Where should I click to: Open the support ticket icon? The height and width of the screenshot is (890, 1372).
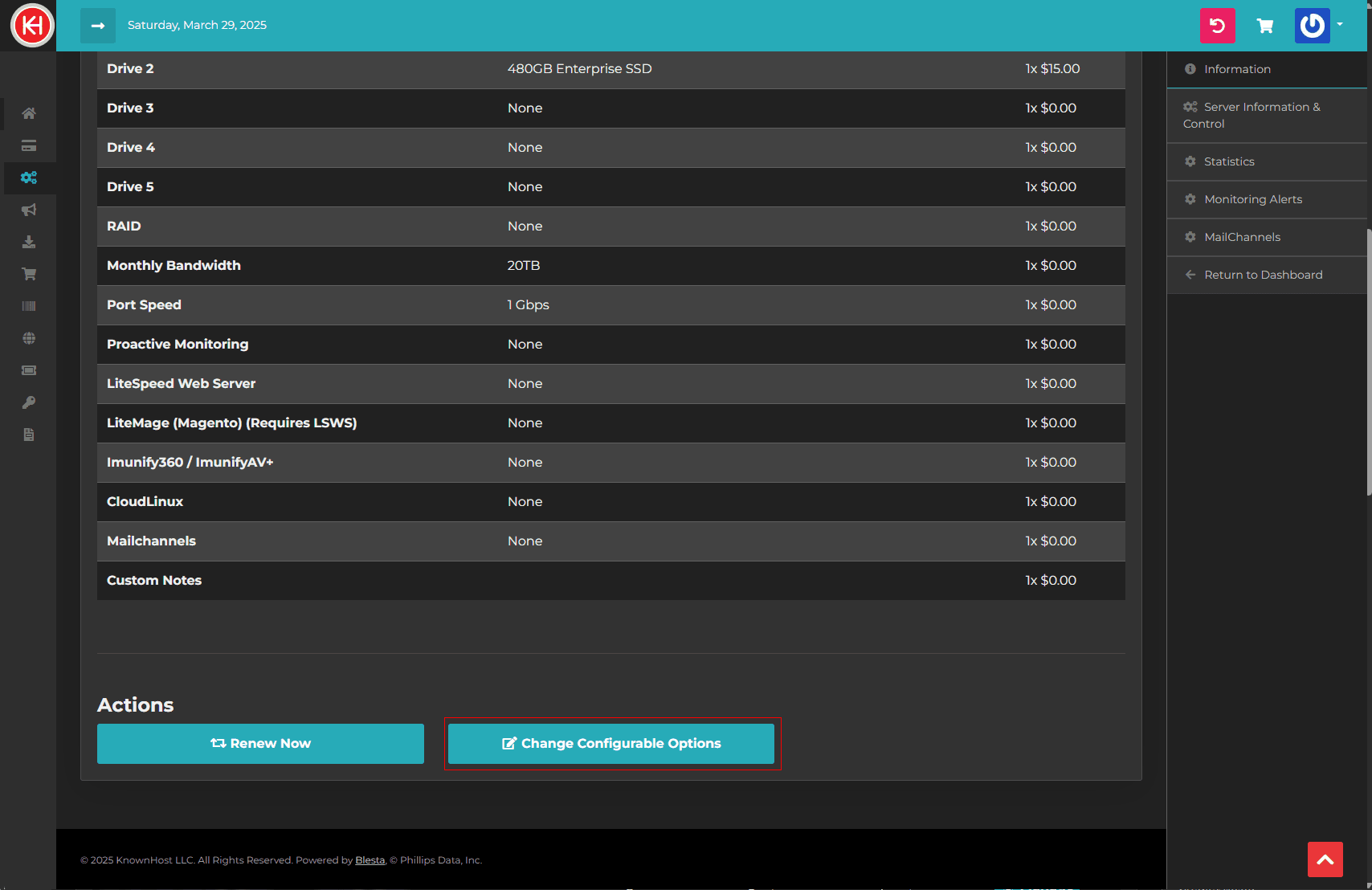click(29, 370)
